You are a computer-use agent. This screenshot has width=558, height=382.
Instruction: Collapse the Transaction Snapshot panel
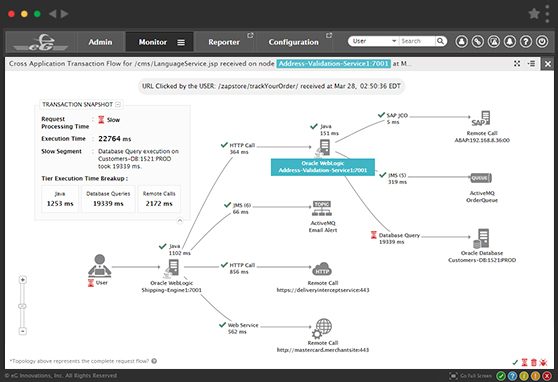pos(118,104)
